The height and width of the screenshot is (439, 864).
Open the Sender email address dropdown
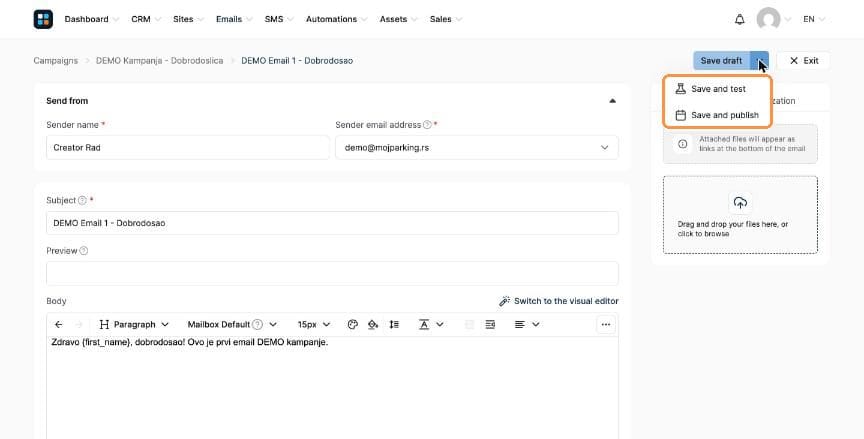click(x=477, y=148)
